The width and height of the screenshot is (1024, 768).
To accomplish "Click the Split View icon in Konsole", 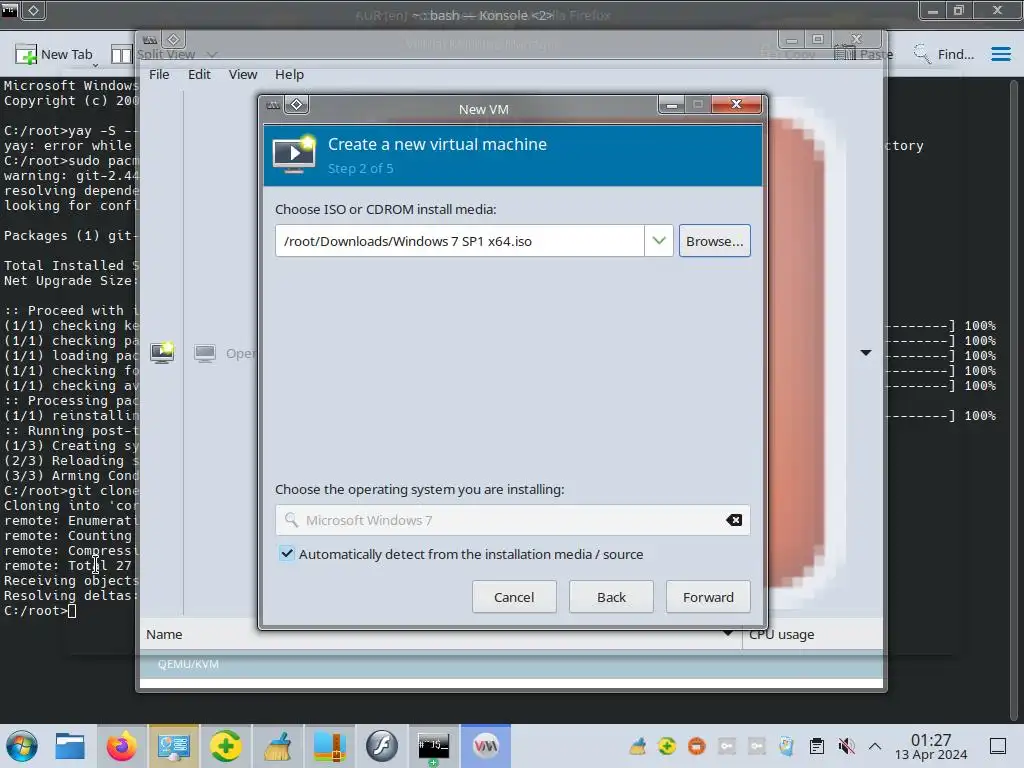I will click(x=121, y=55).
